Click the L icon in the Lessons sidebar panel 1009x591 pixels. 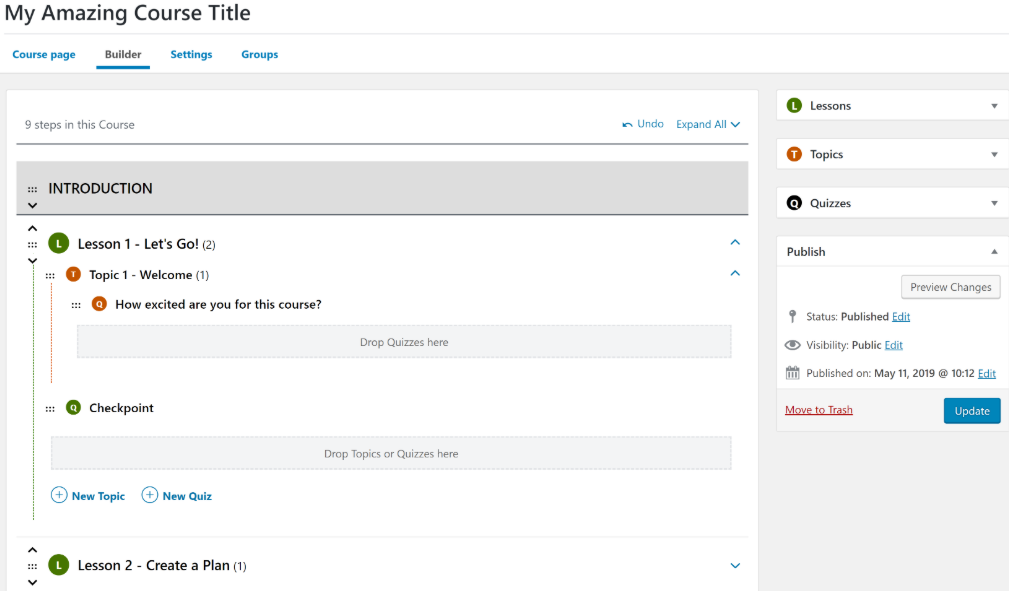point(795,105)
